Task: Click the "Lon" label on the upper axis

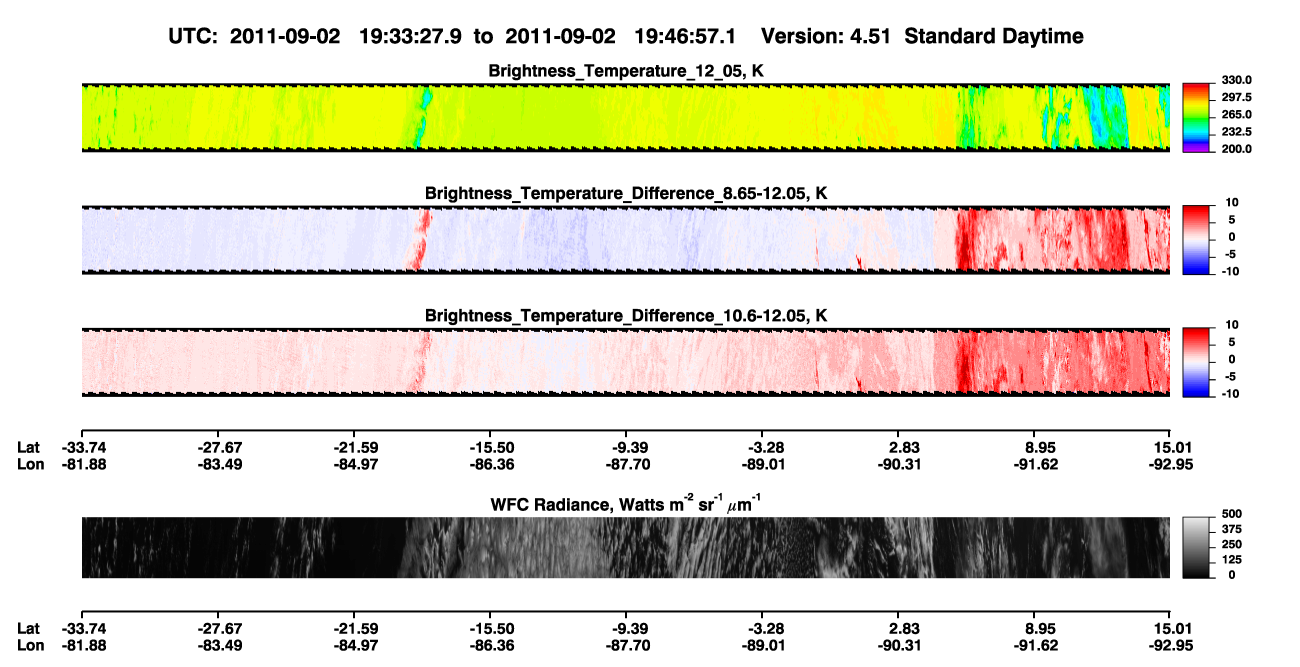Action: click(30, 464)
